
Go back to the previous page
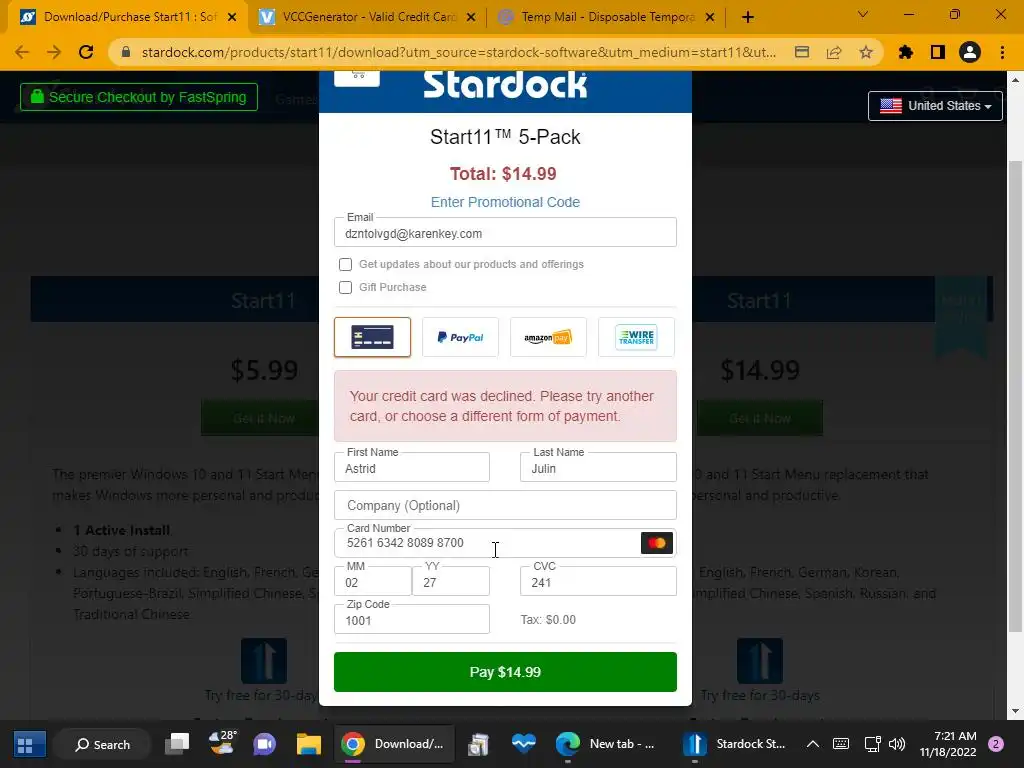[x=22, y=52]
